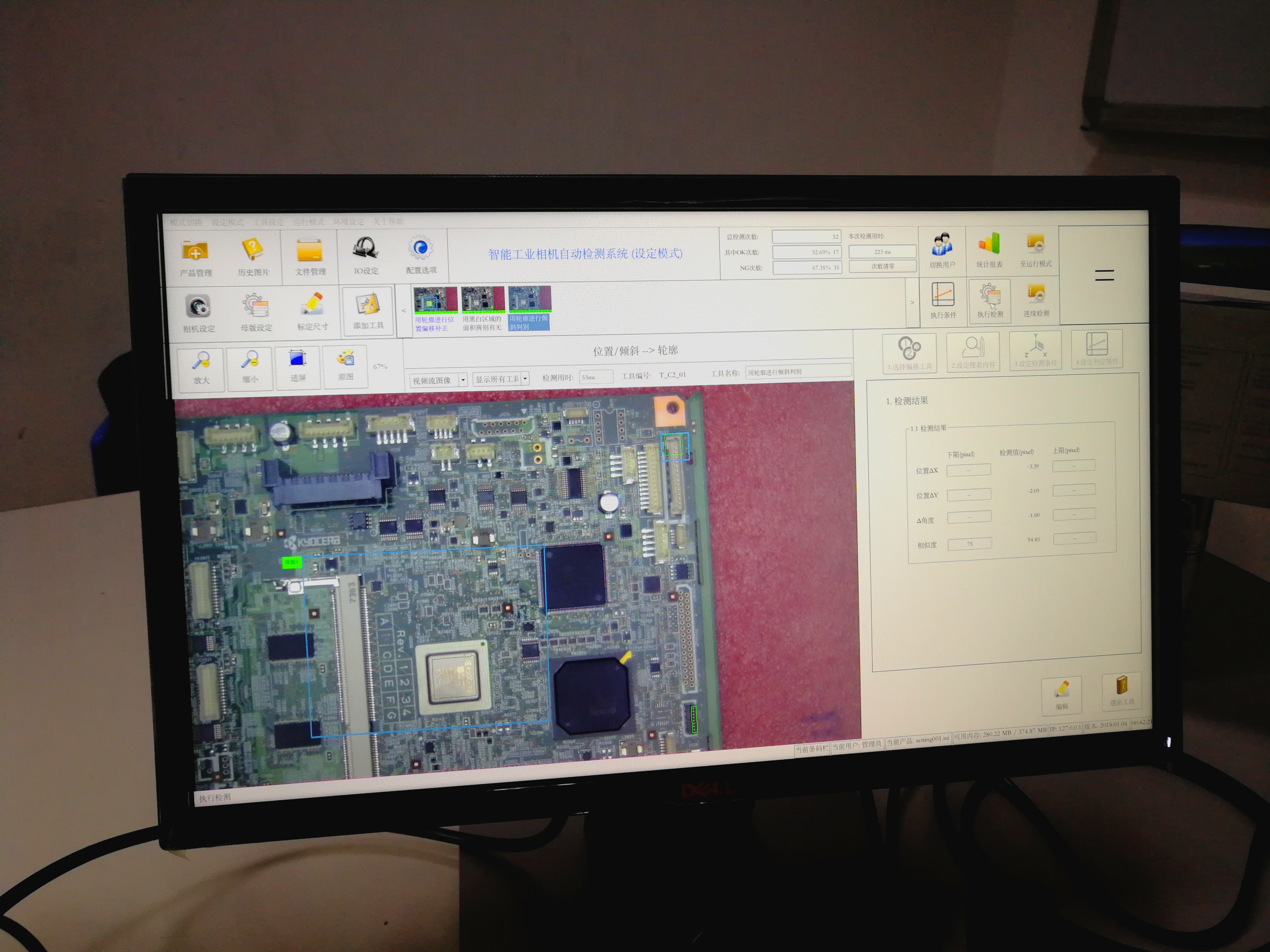
Task: Click NG次数 field 67.31% 35
Action: click(808, 267)
